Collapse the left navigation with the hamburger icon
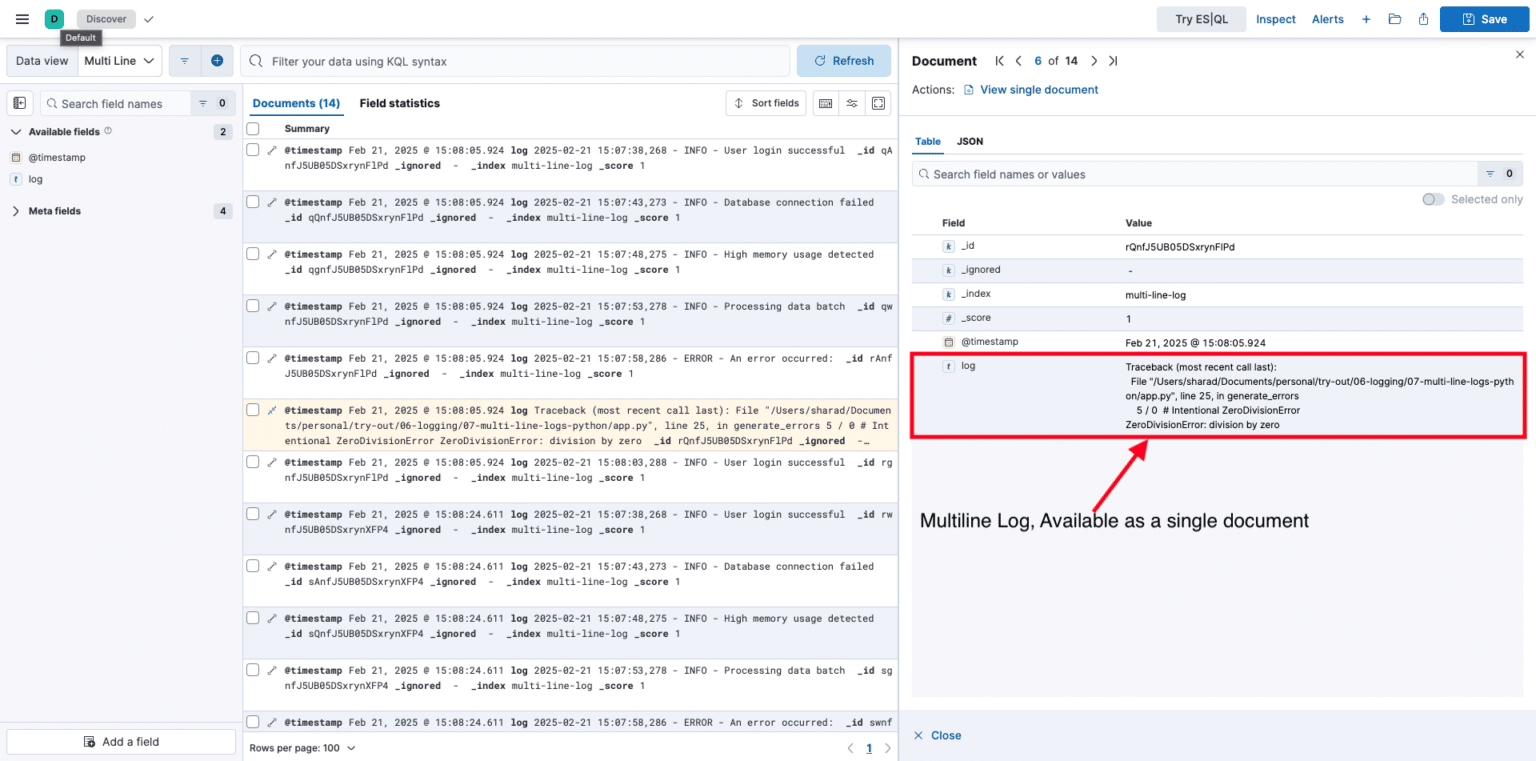The image size is (1536, 761). [x=22, y=19]
